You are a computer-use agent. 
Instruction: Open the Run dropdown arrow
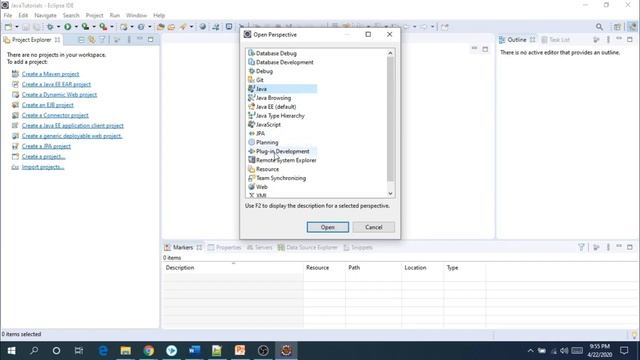[x=76, y=27]
